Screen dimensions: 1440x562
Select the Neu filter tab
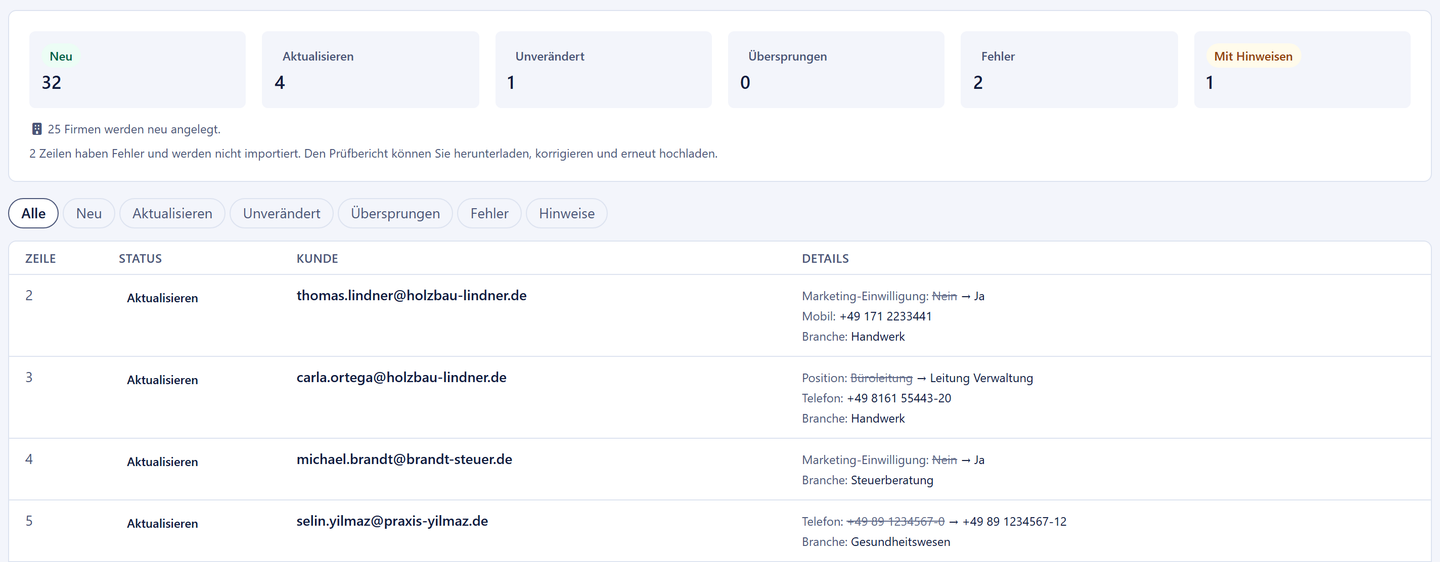(89, 213)
